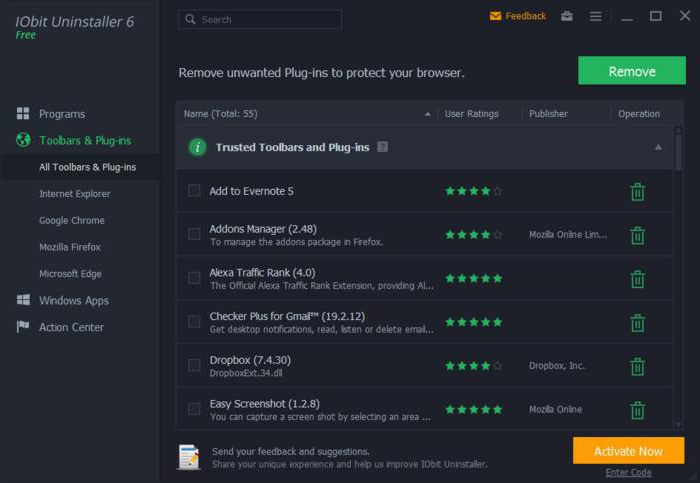Click the question mark help icon
Screen dimensions: 700x483
point(383,147)
